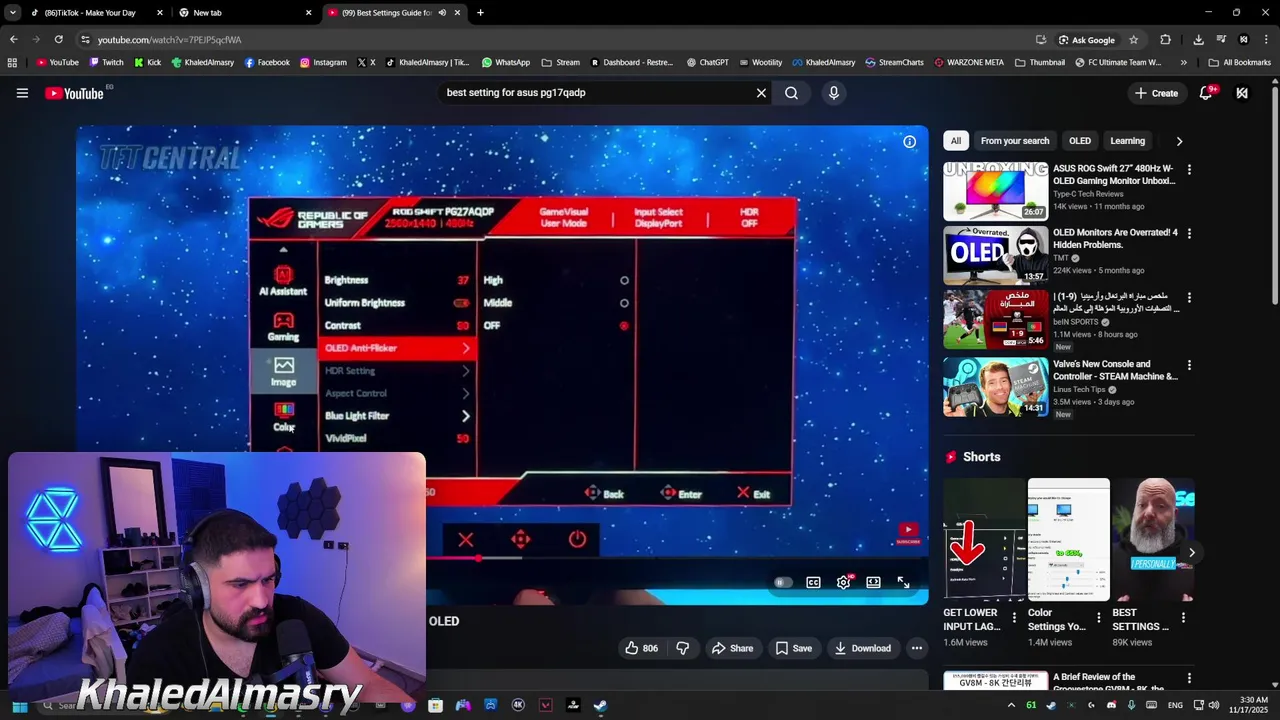Share this video
1280x720 pixels.
(732, 648)
